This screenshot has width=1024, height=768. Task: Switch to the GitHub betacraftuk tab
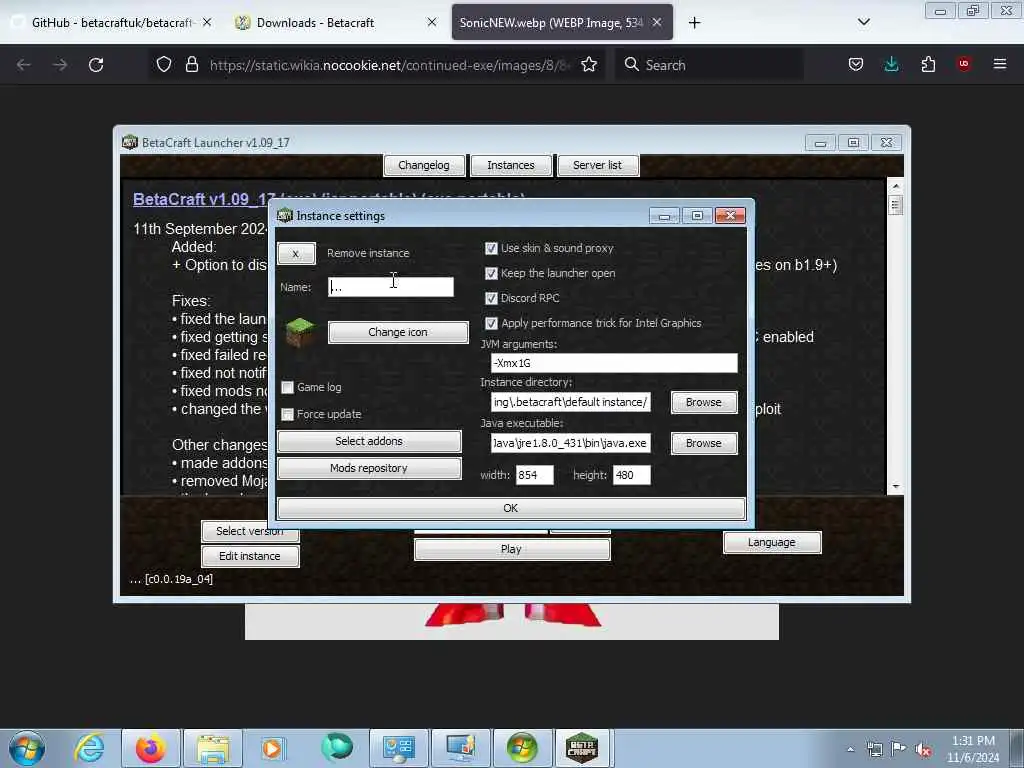click(112, 22)
